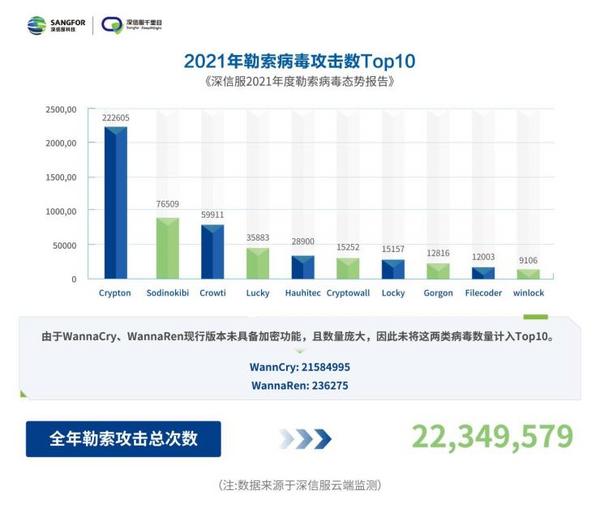Select the Crypton bar in chart
600x512 pixels.
pyautogui.click(x=116, y=203)
